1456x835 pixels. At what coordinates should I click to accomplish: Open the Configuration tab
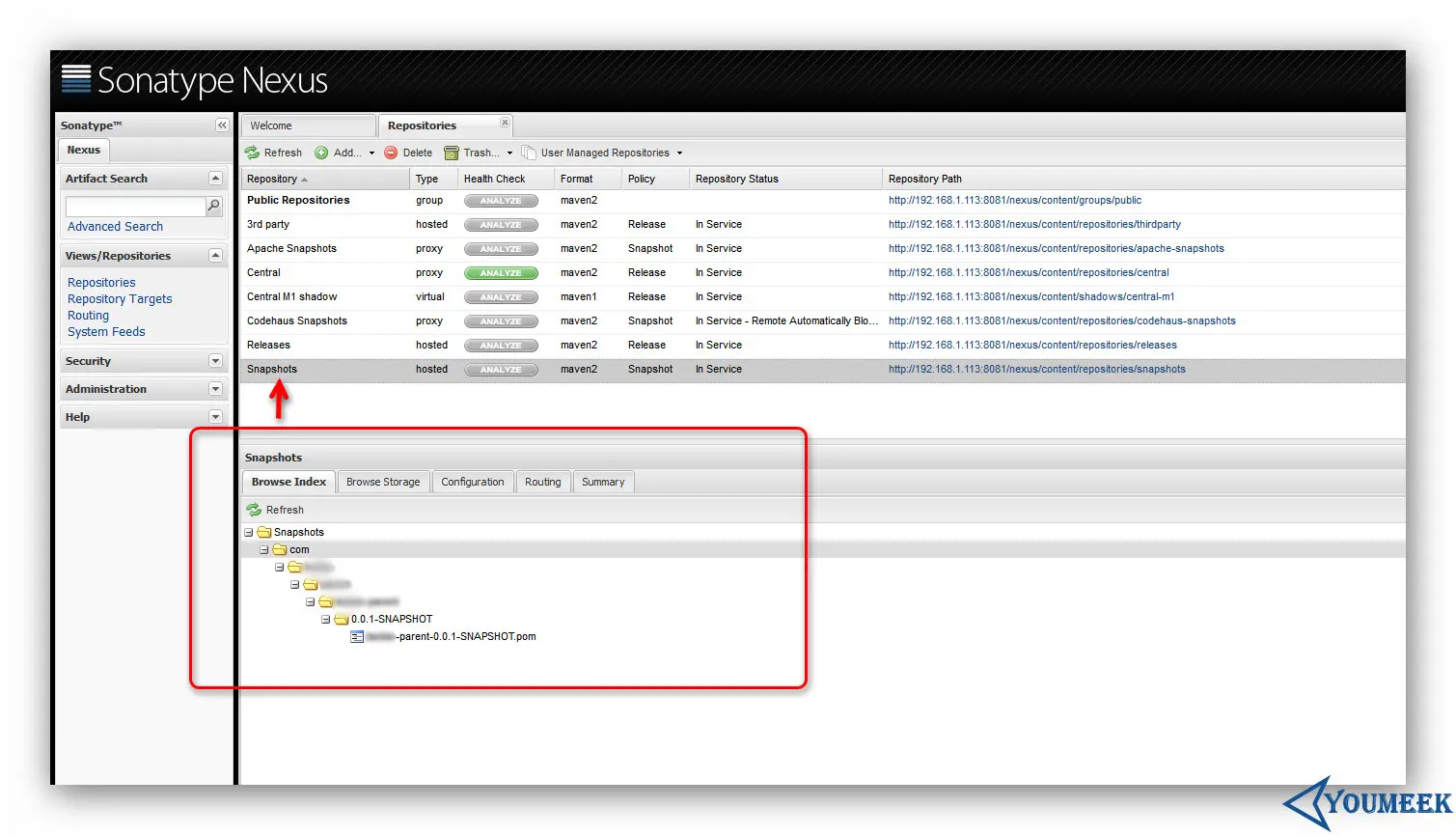pyautogui.click(x=473, y=482)
